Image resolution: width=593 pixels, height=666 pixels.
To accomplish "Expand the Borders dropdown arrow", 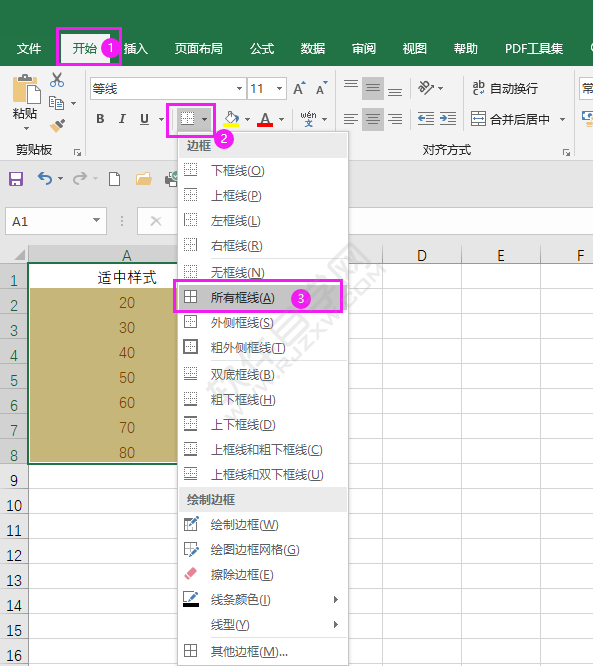I will point(205,119).
